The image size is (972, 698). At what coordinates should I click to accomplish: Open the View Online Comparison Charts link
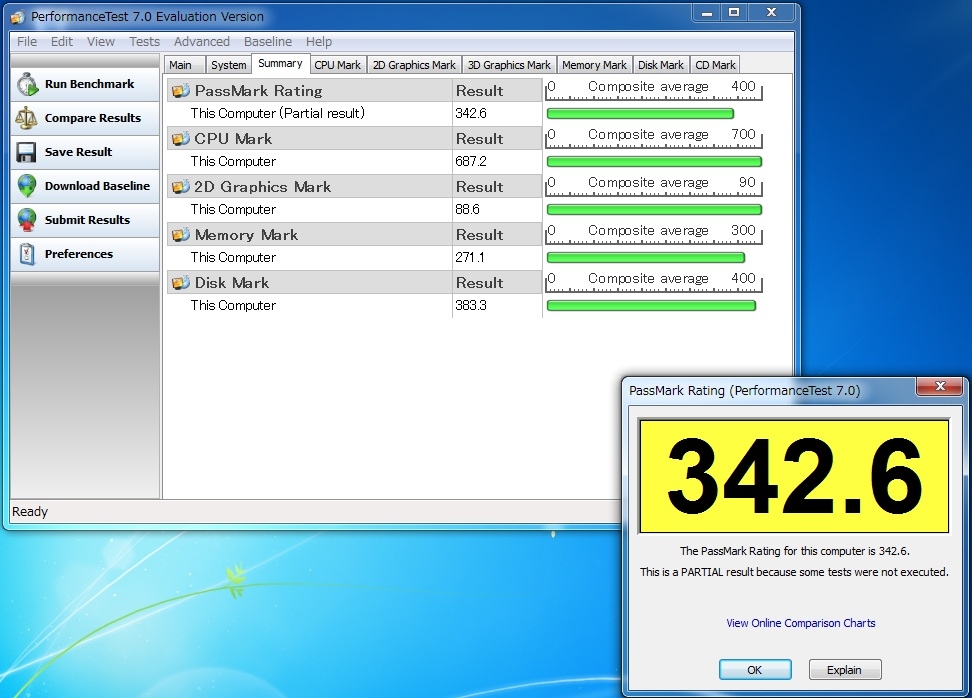(800, 623)
